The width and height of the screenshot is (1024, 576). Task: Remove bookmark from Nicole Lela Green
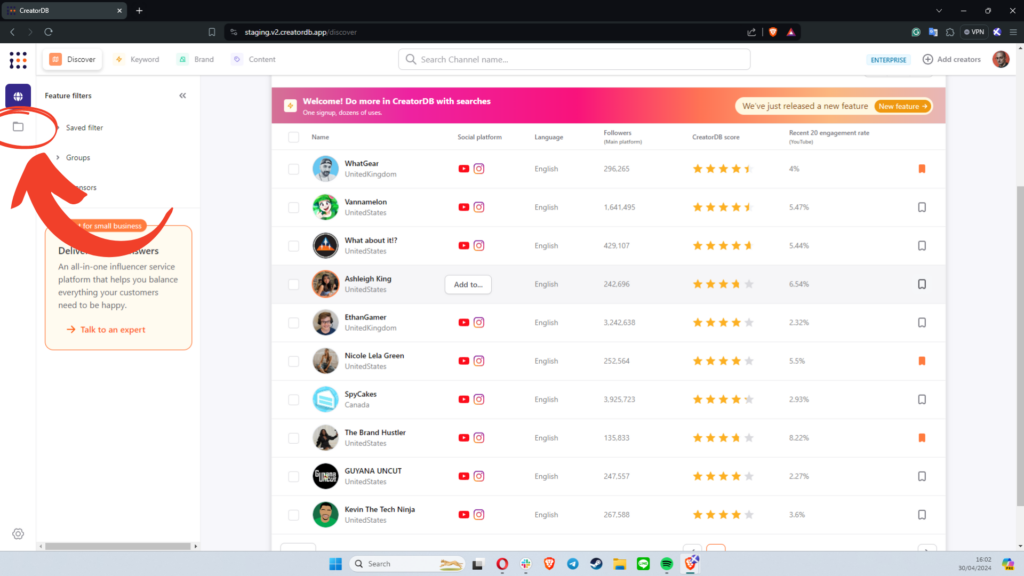(921, 360)
